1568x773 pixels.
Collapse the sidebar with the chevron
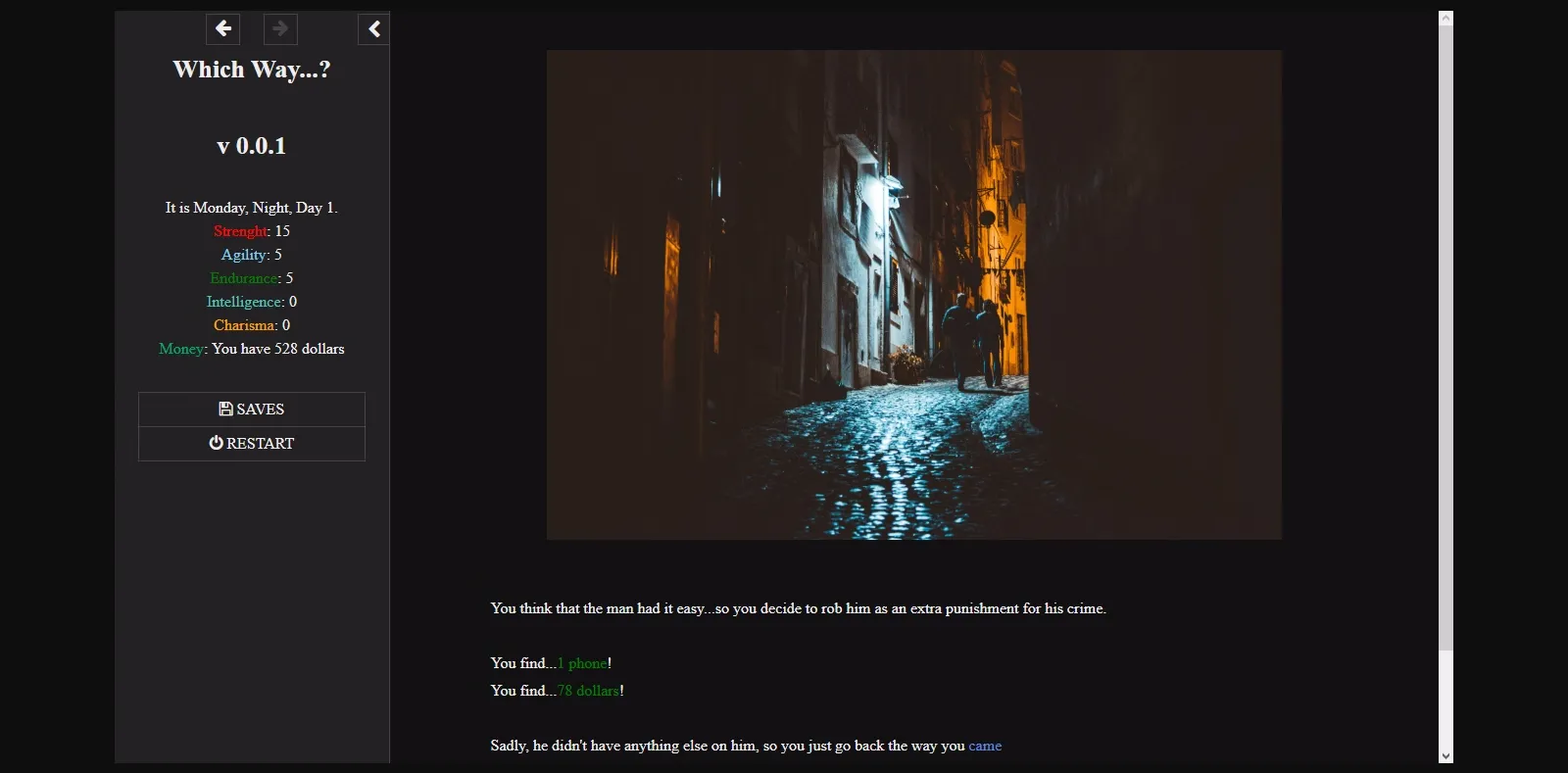click(374, 29)
